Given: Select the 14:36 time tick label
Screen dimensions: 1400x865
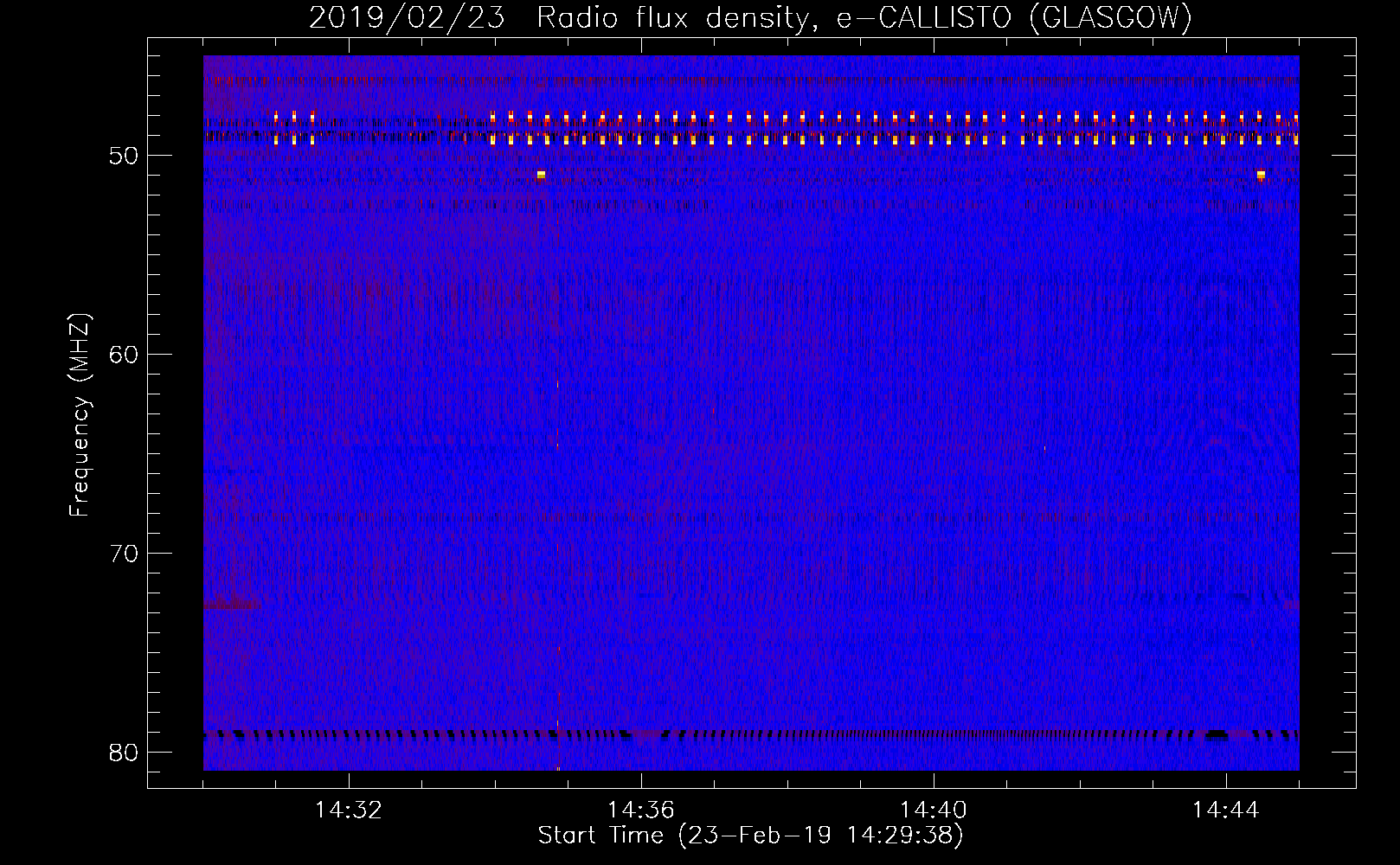Looking at the screenshot, I should tap(641, 811).
